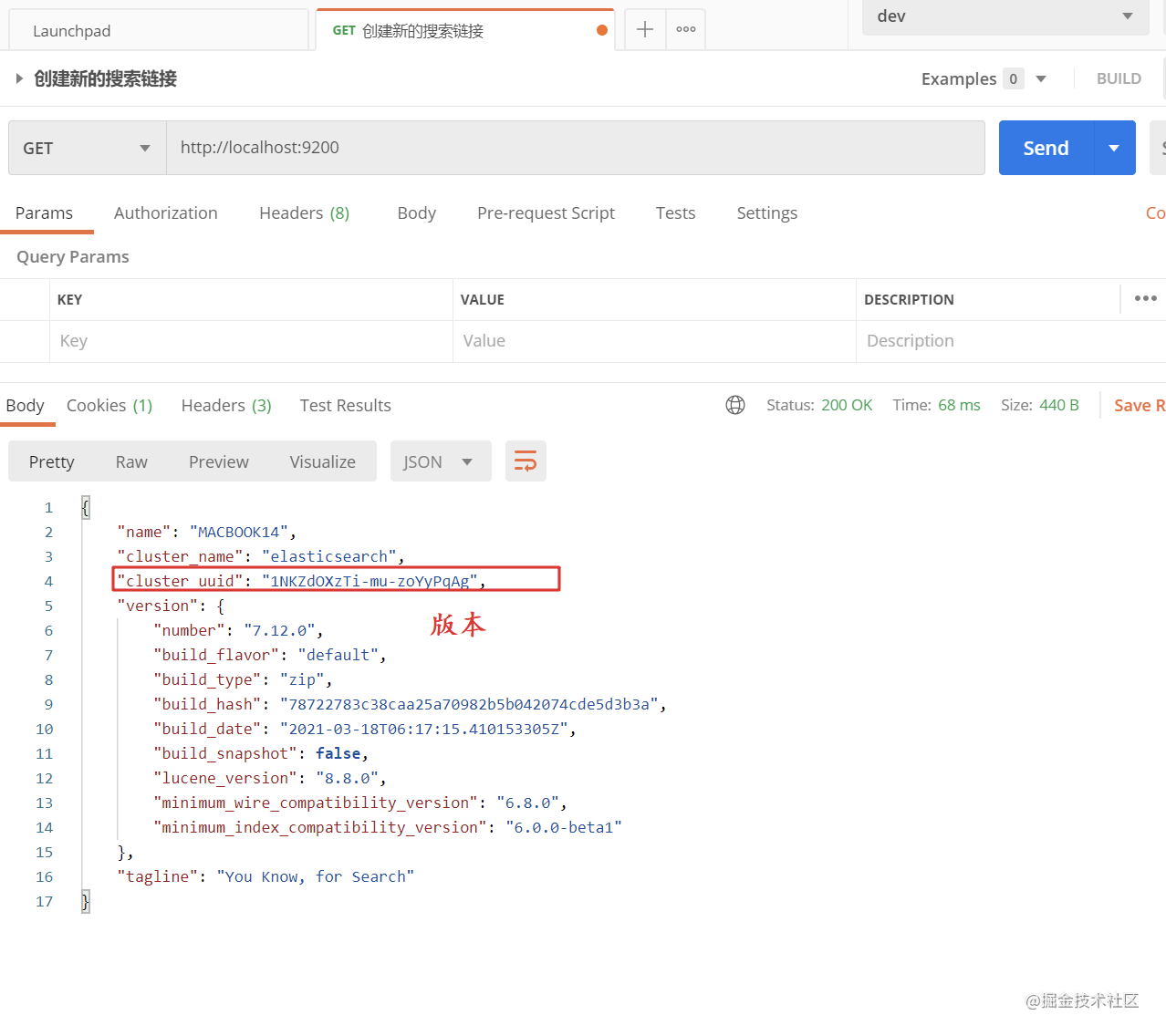This screenshot has height=1036, width=1166.
Task: Open the Send button dropdown arrow
Action: pos(1114,148)
